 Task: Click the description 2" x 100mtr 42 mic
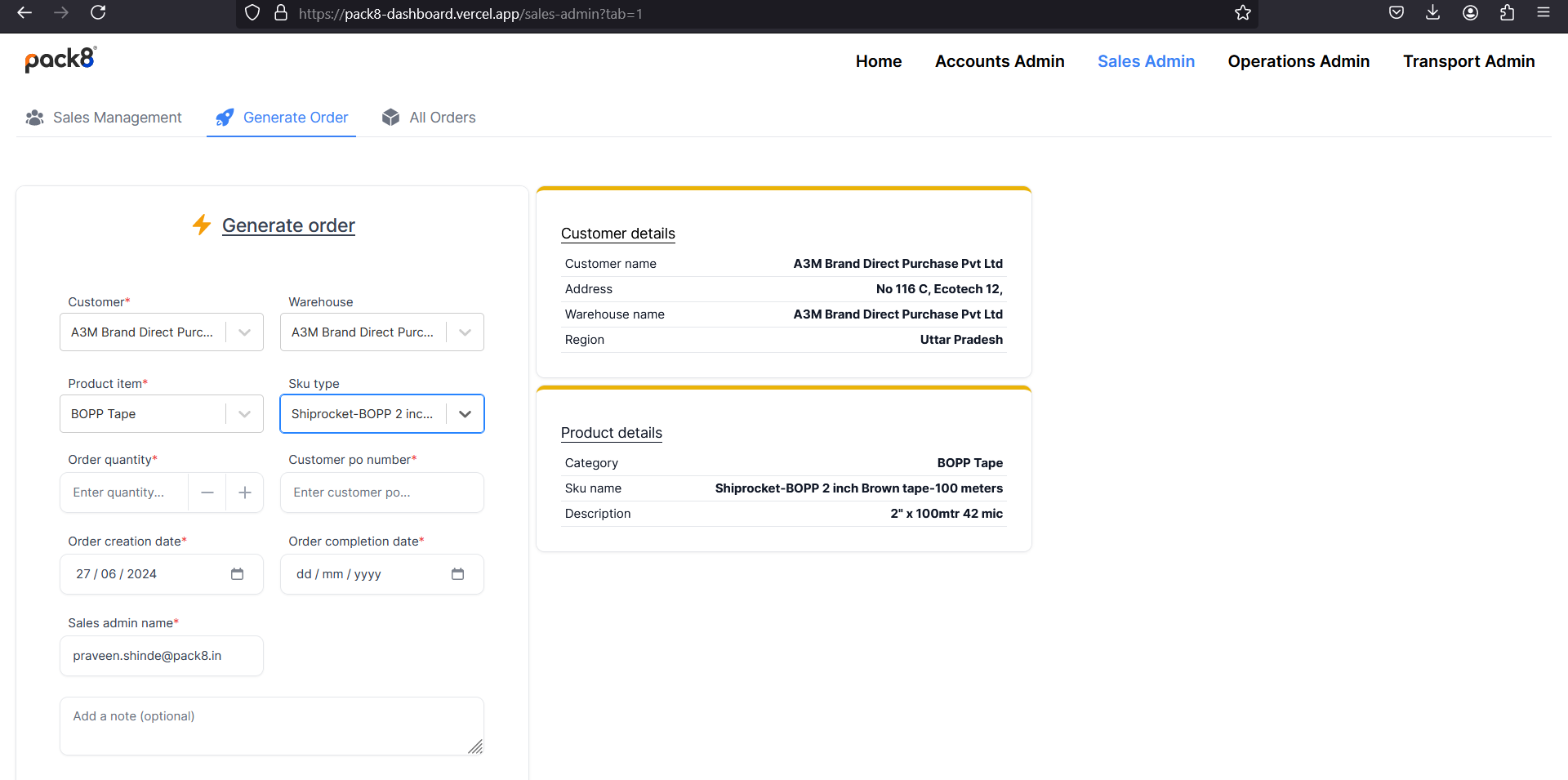[x=947, y=514]
